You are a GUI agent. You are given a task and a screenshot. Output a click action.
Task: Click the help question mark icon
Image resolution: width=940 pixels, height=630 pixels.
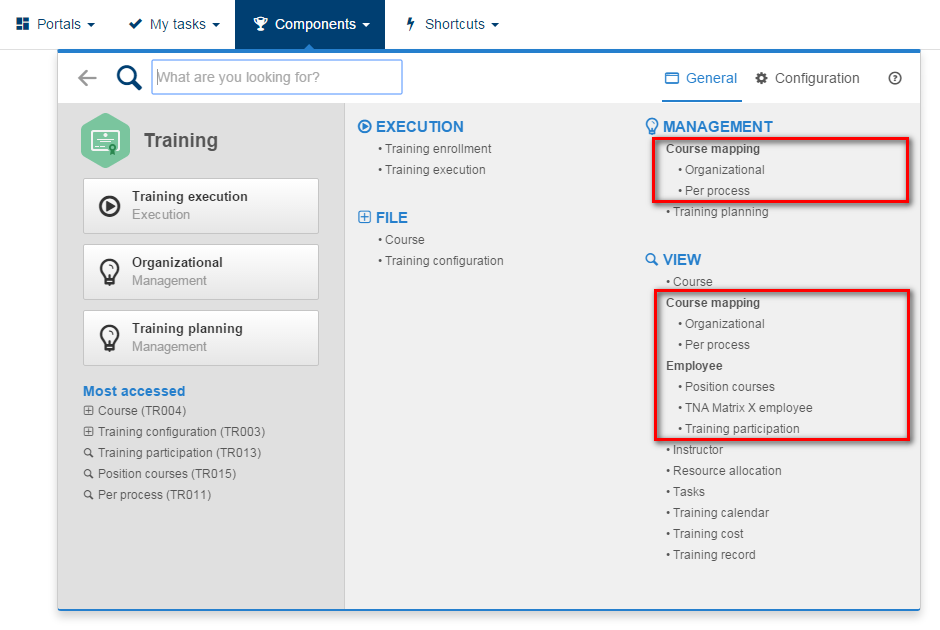(894, 78)
